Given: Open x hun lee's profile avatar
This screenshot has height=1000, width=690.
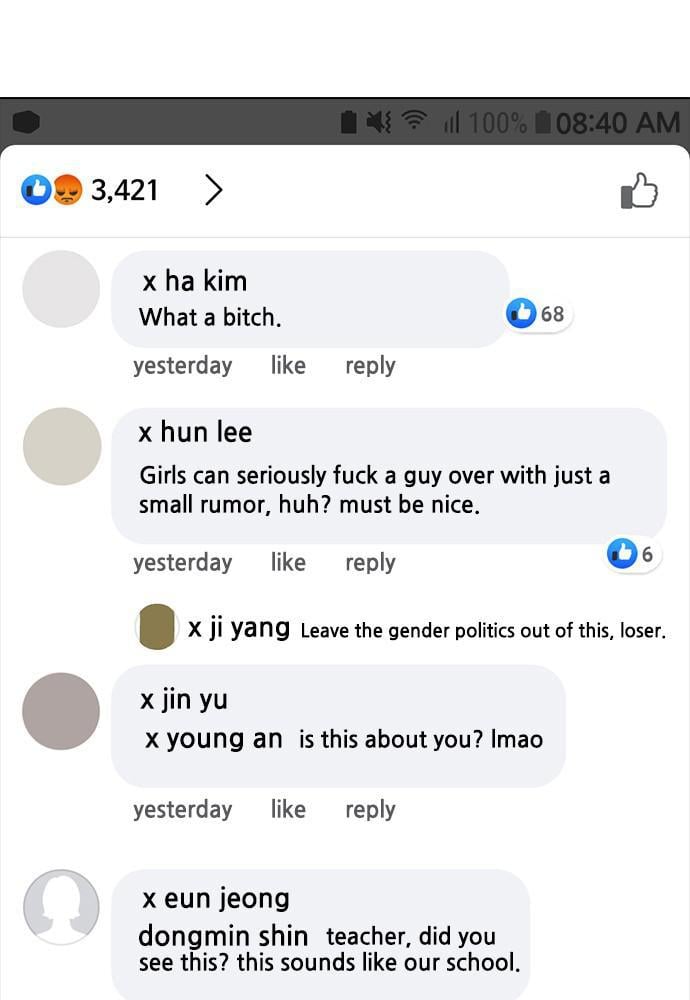Looking at the screenshot, I should tap(62, 446).
